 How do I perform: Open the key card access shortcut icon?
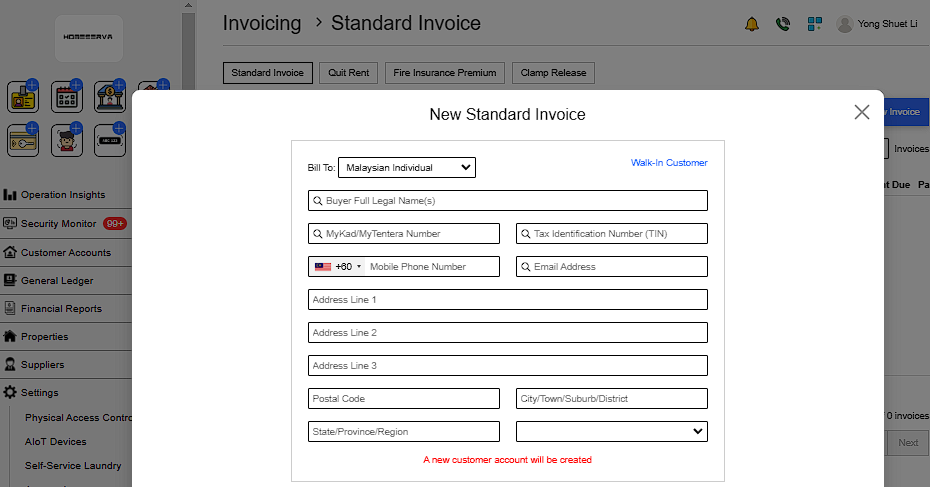click(22, 140)
